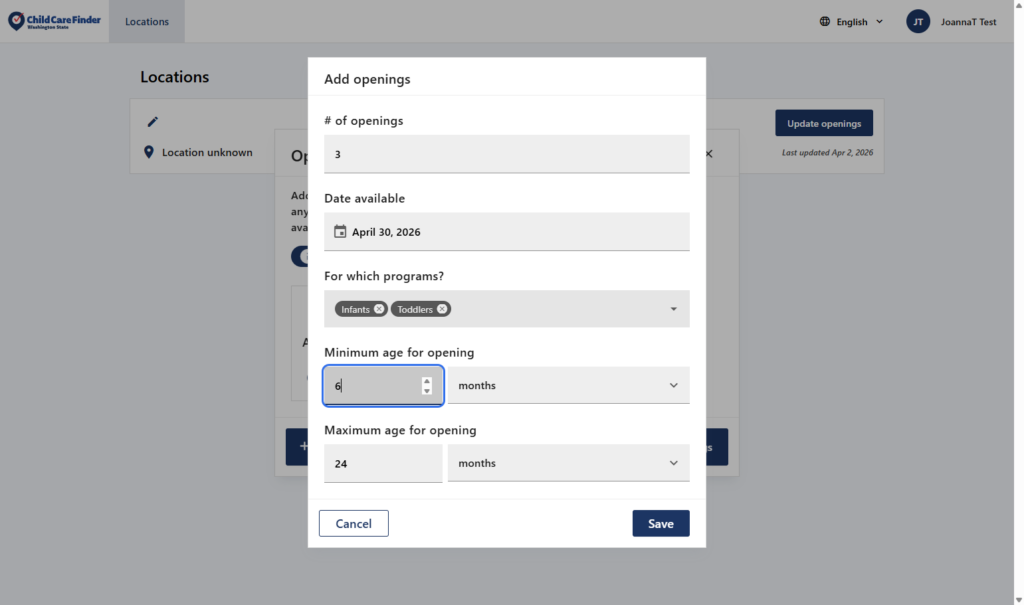Open maximum age months unit dropdown
This screenshot has width=1024, height=605.
click(568, 463)
